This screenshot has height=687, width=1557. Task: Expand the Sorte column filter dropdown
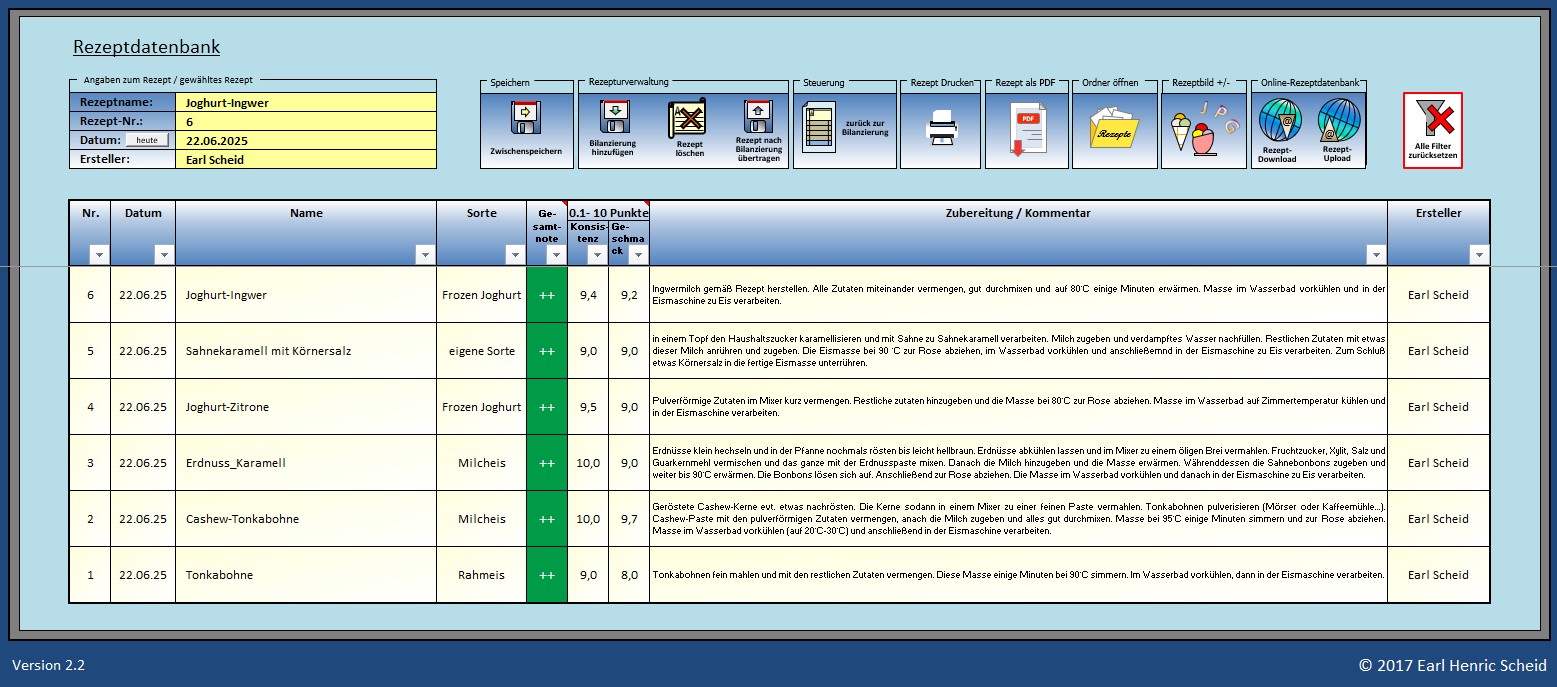coord(515,255)
